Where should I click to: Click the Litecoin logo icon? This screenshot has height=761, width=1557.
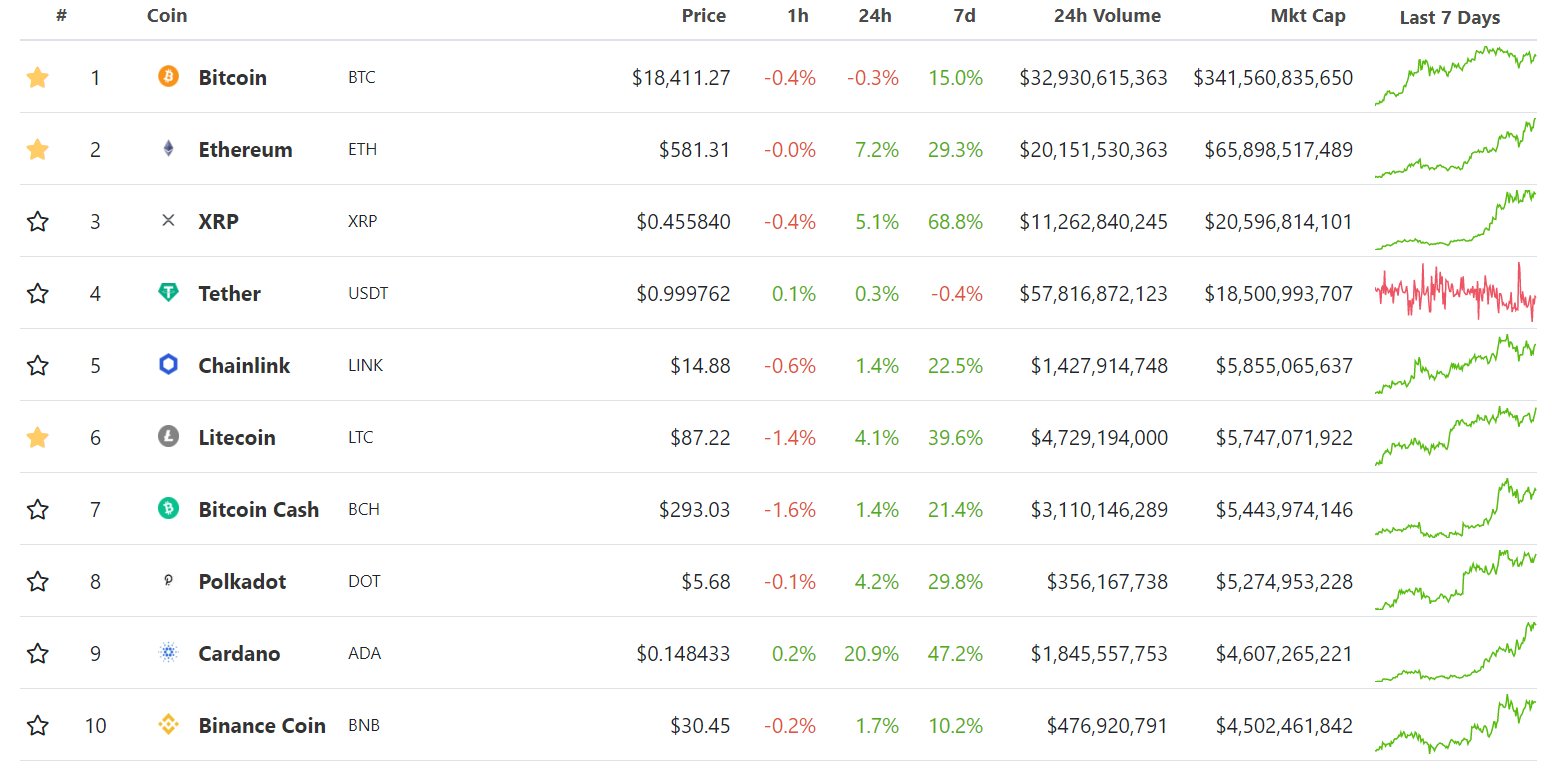pos(168,436)
